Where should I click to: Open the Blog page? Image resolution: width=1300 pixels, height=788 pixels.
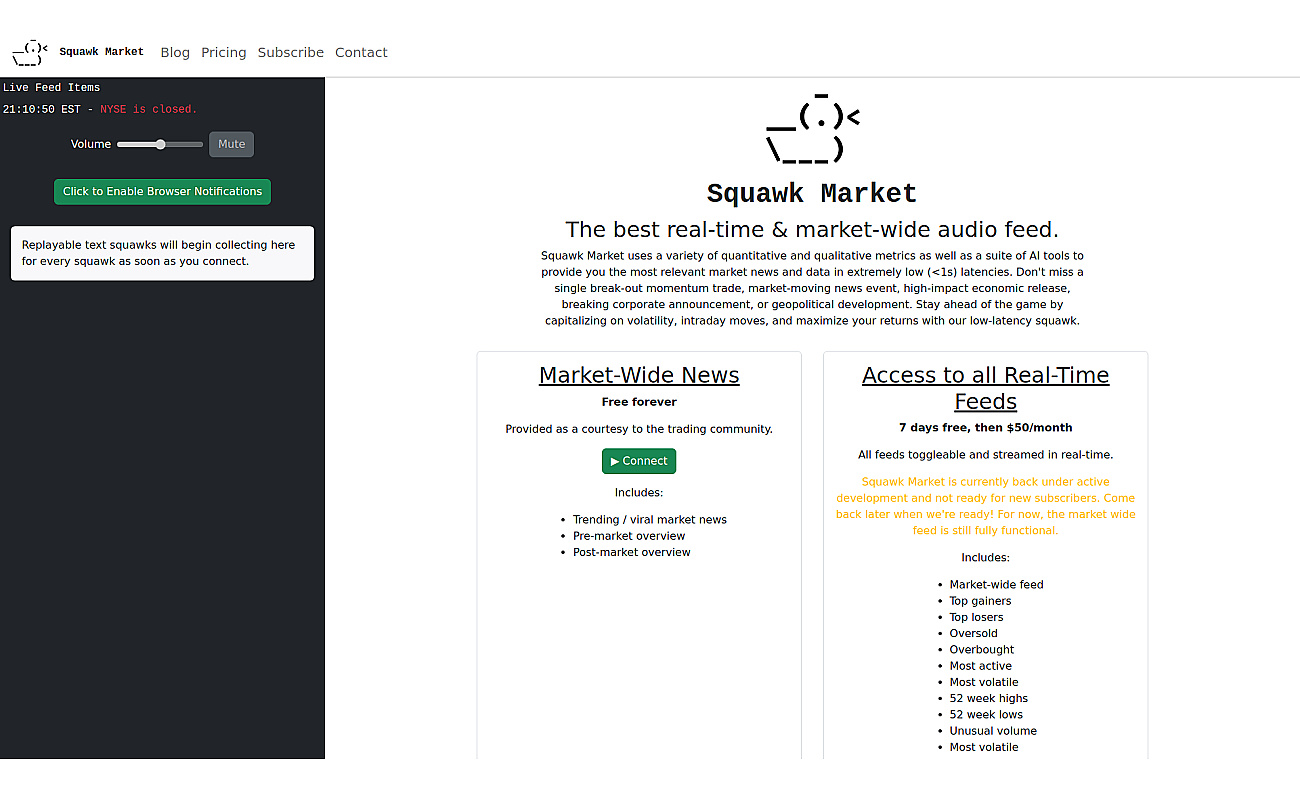175,52
